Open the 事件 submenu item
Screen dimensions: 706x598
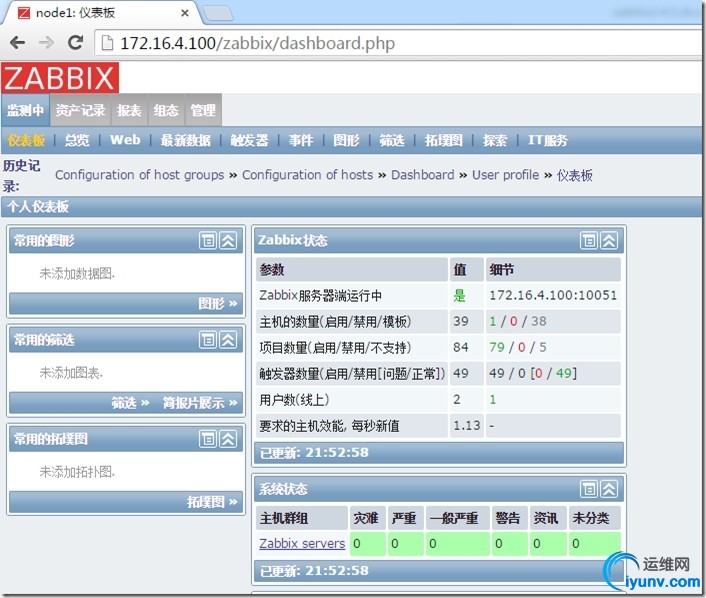click(x=301, y=140)
